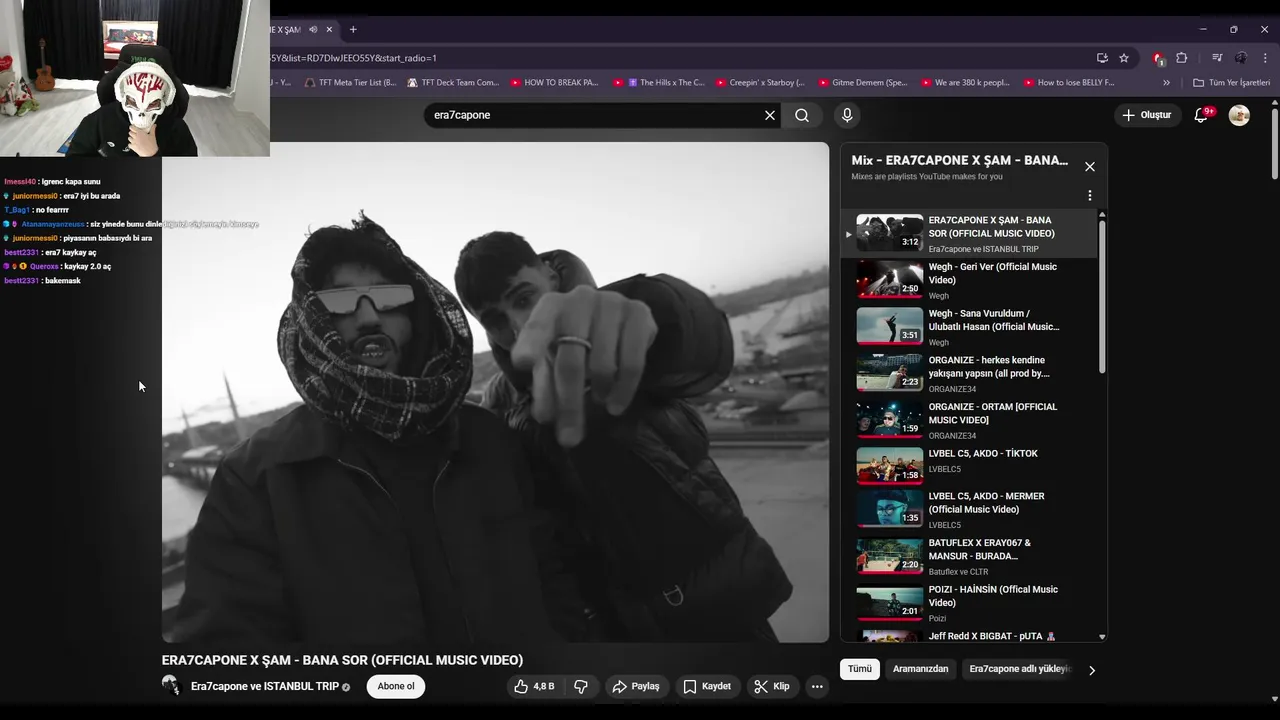The height and width of the screenshot is (720, 1280).
Task: Open How to lose BELLY F... bookmark
Action: point(1068,83)
